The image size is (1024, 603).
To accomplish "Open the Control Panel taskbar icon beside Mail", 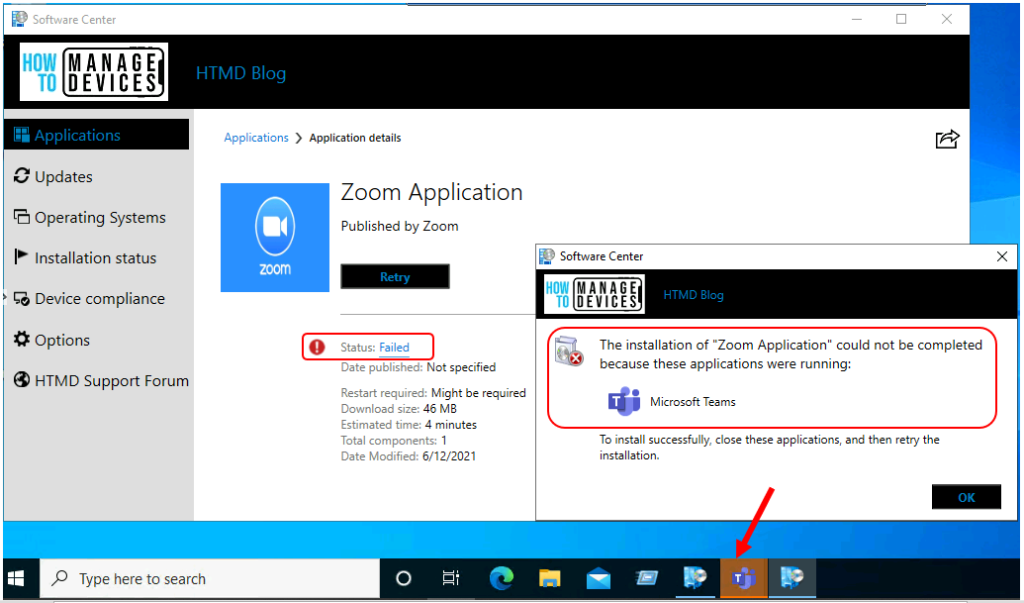I will tap(647, 579).
